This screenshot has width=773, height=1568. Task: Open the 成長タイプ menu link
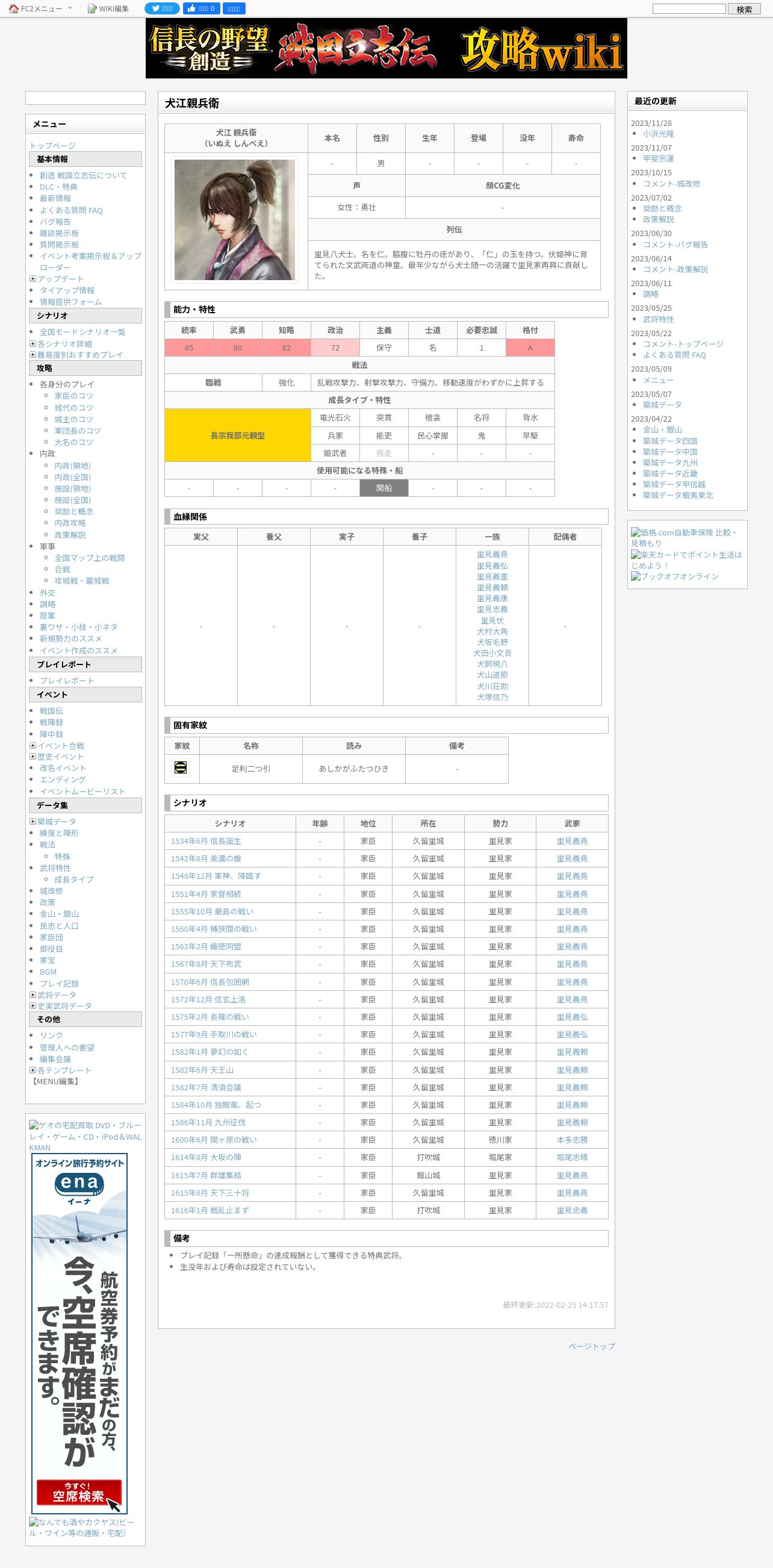(x=74, y=879)
